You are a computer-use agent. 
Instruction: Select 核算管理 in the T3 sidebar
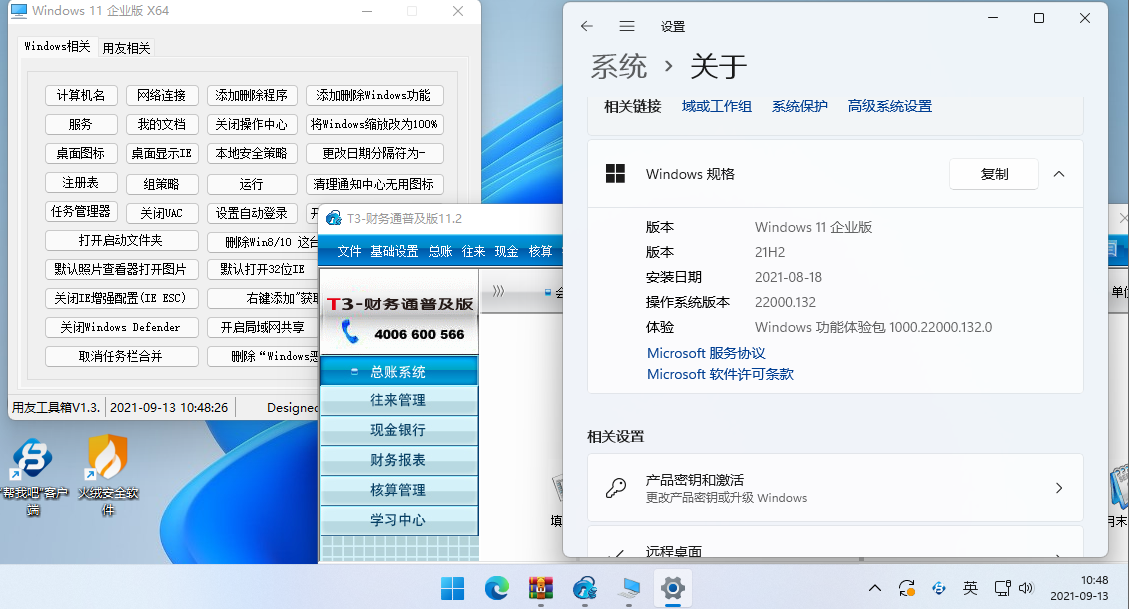coord(398,490)
